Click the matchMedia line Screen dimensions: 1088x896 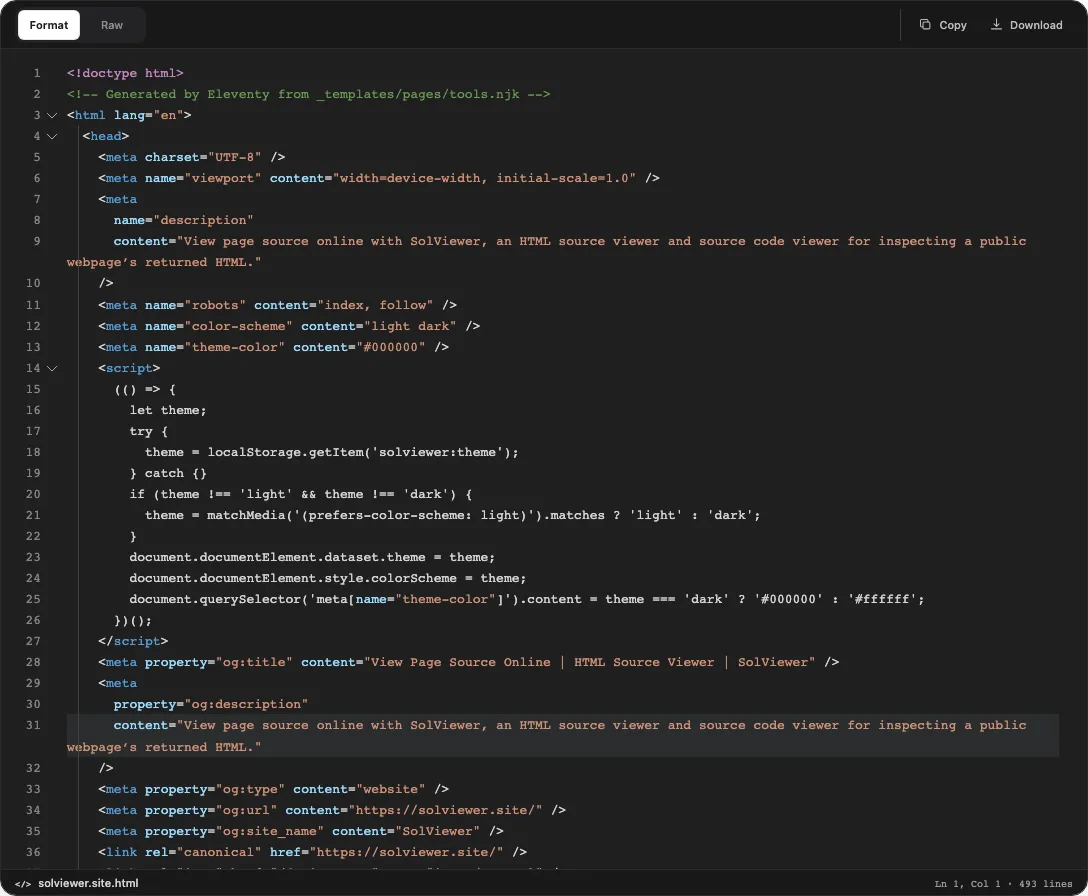[452, 515]
